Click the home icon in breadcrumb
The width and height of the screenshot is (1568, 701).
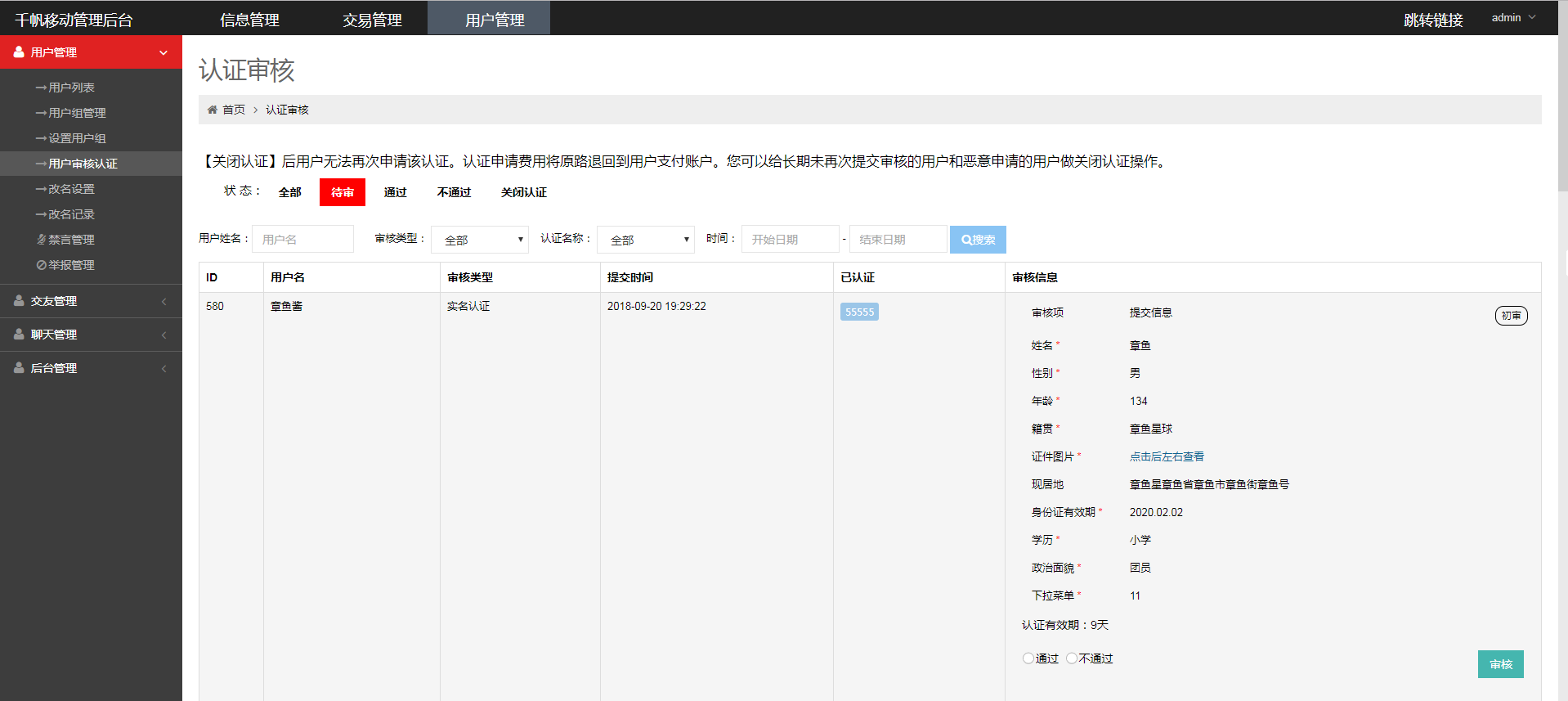213,110
